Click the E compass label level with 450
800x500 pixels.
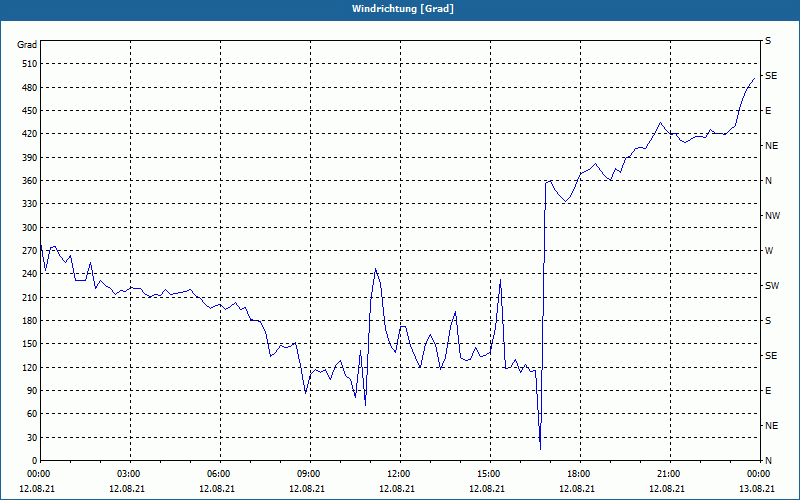[x=768, y=111]
